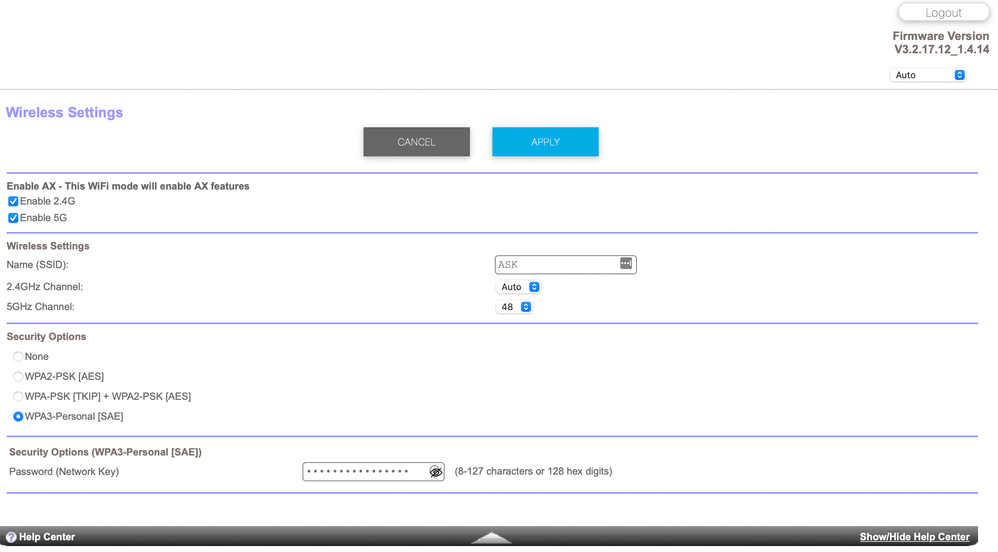Open the Auto language dropdown below firmware version
Viewport: 998px width, 552px height.
click(x=927, y=75)
